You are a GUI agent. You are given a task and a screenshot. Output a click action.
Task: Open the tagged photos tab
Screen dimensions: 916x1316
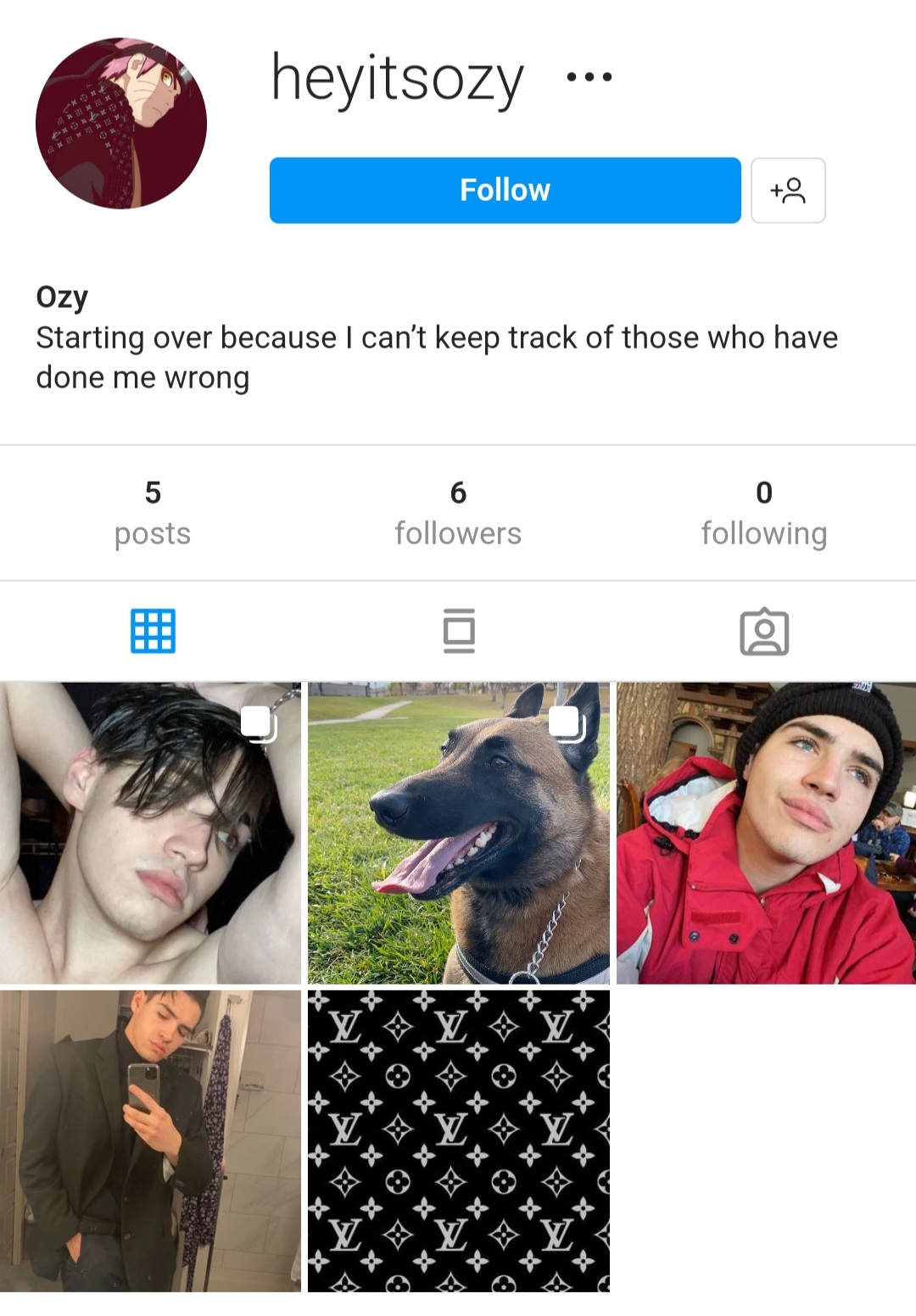[x=764, y=632]
